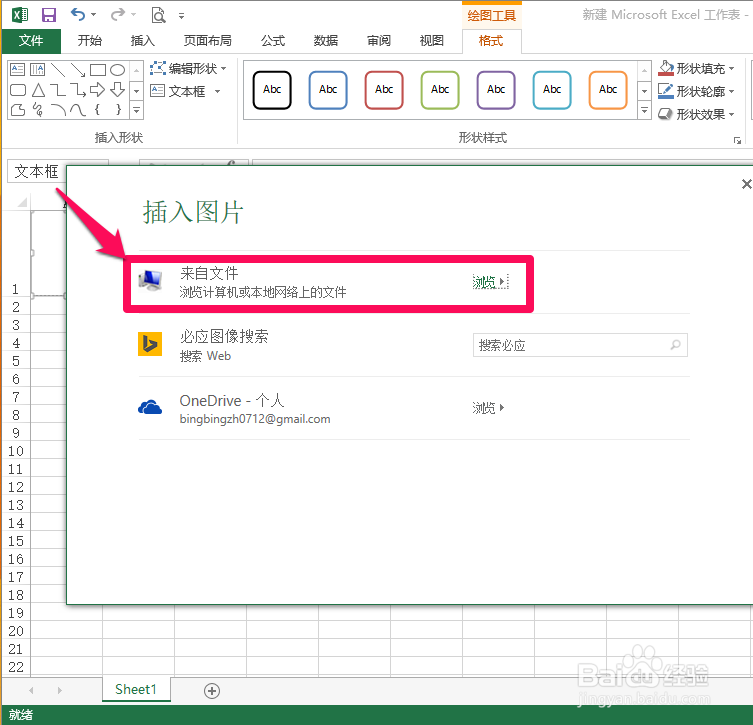Image resolution: width=753 pixels, height=725 pixels.
Task: Click the Save icon in quick access toolbar
Action: 49,15
